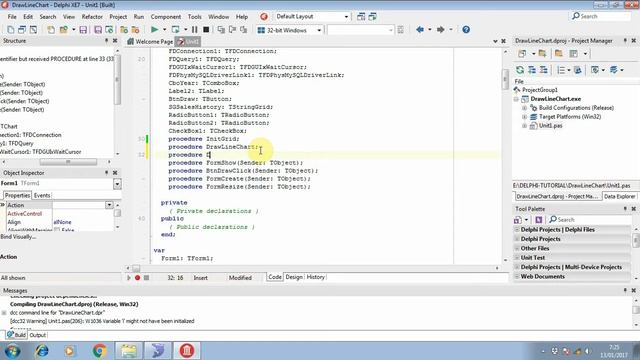Screen dimensions: 640x360
Task: Expand the Unit1.pas tree node
Action: (x=524, y=126)
